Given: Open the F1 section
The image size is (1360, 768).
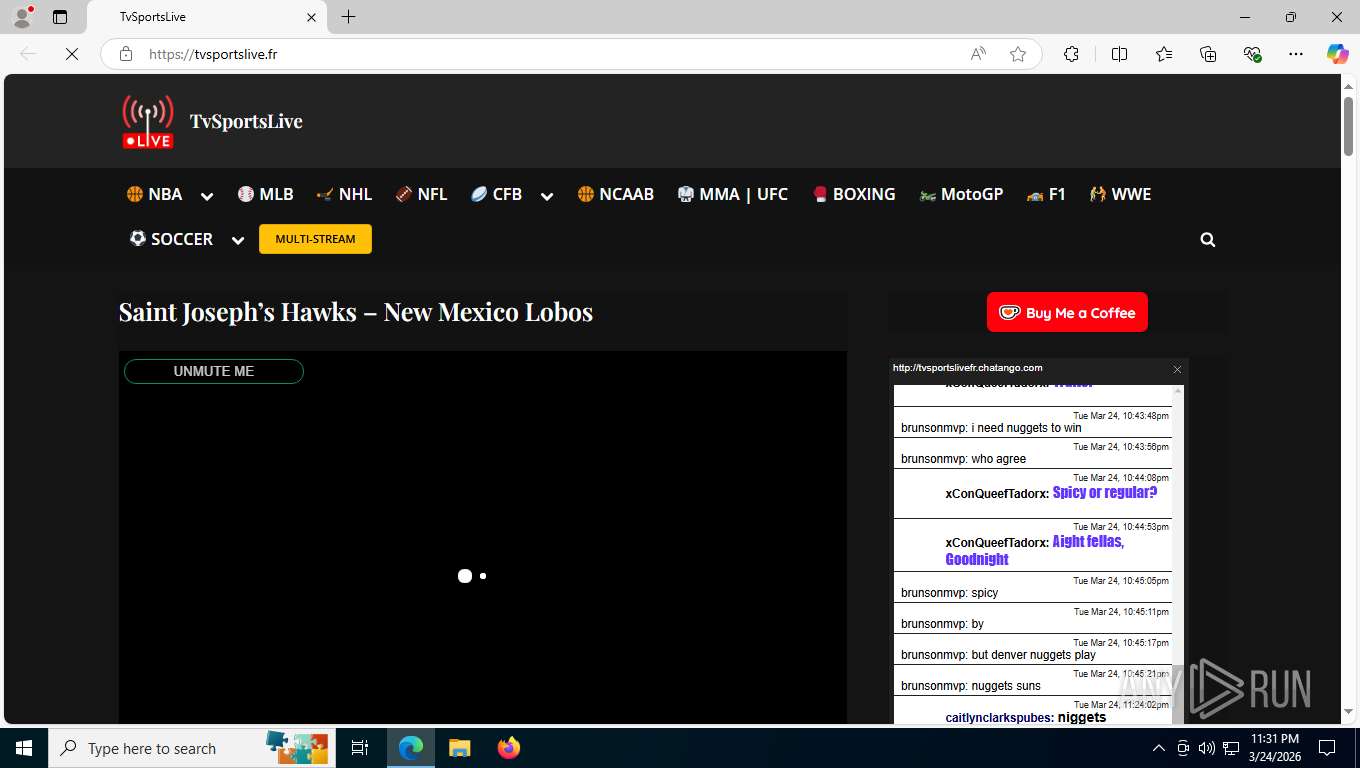Looking at the screenshot, I should click(1046, 194).
